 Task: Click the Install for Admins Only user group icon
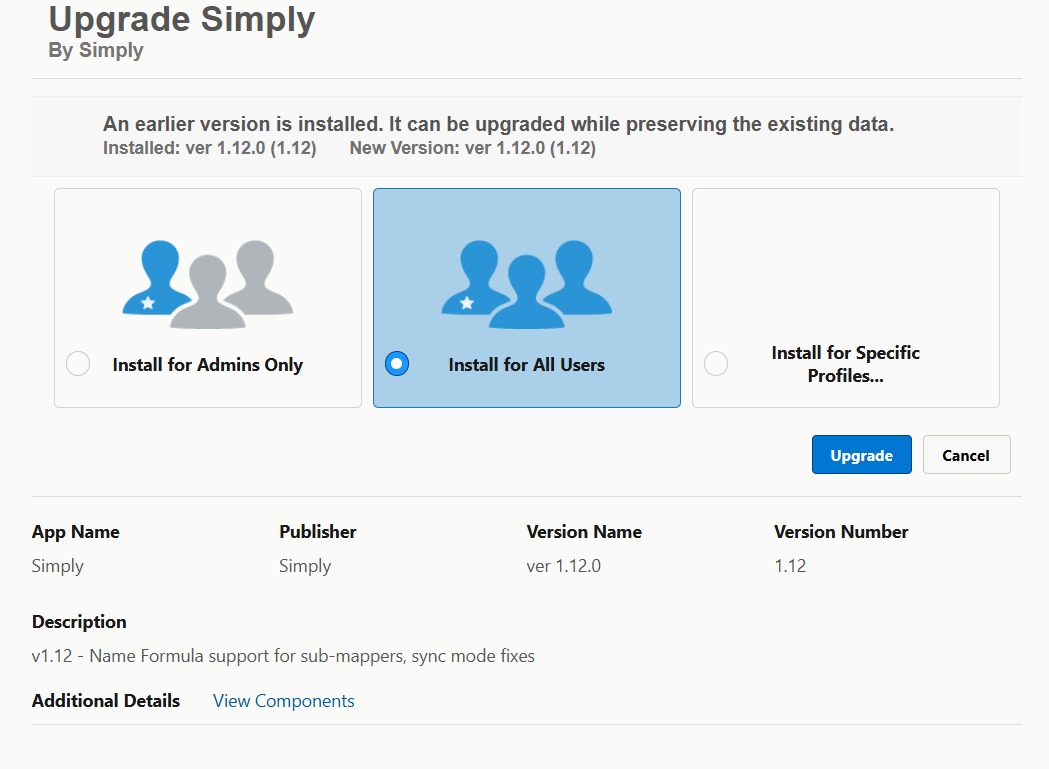click(206, 278)
